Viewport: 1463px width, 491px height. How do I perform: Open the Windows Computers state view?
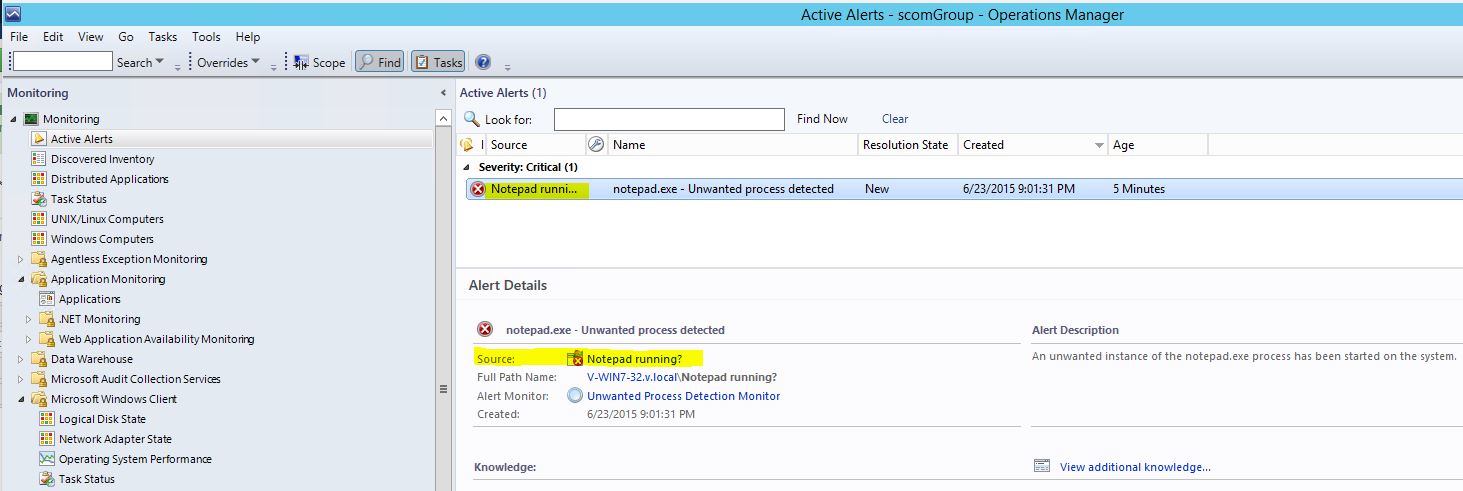tap(102, 239)
